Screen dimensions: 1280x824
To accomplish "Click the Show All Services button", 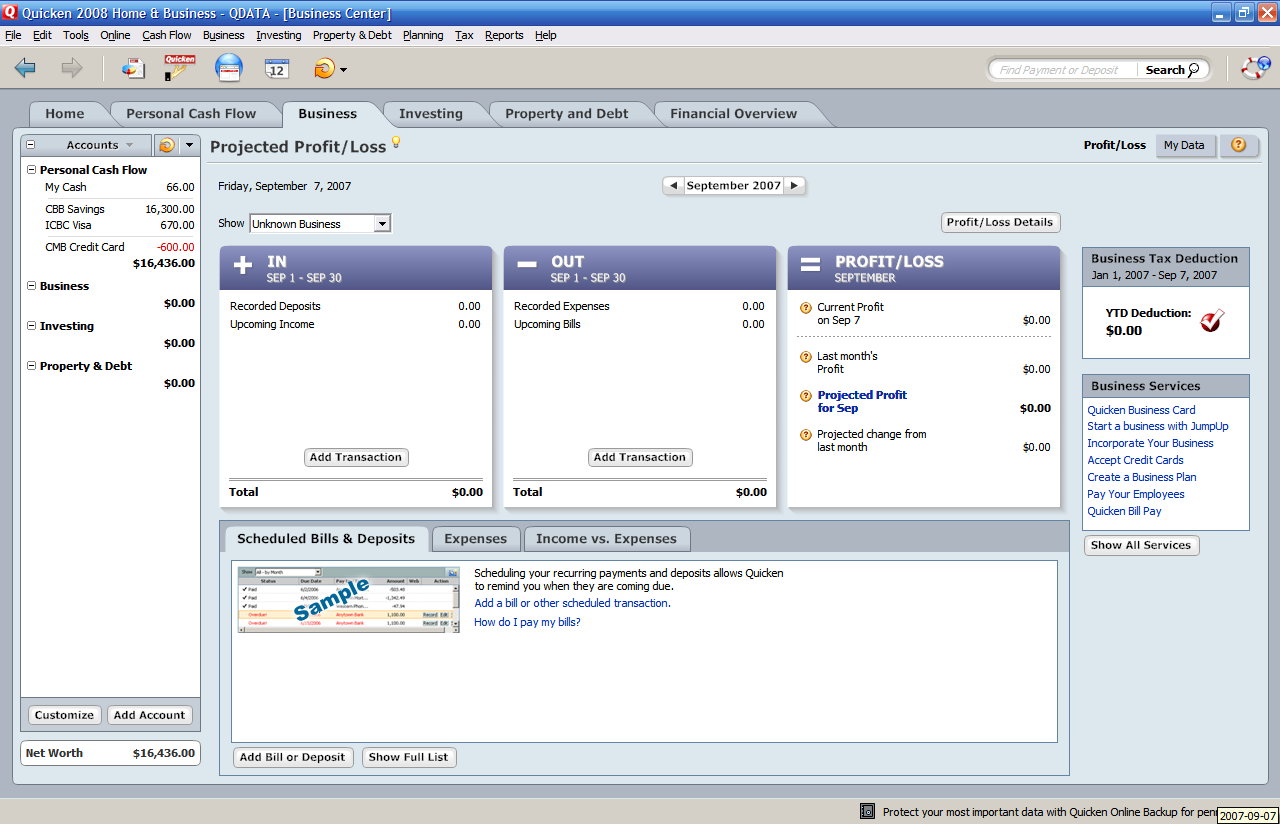I will [1141, 545].
